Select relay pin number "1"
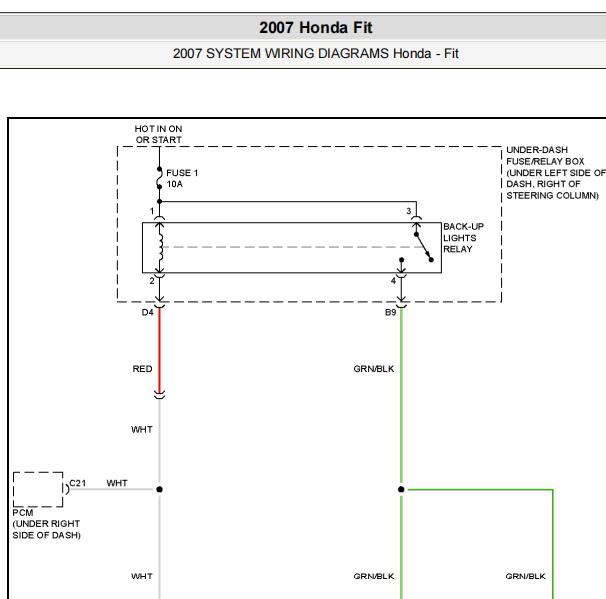 click(x=152, y=211)
